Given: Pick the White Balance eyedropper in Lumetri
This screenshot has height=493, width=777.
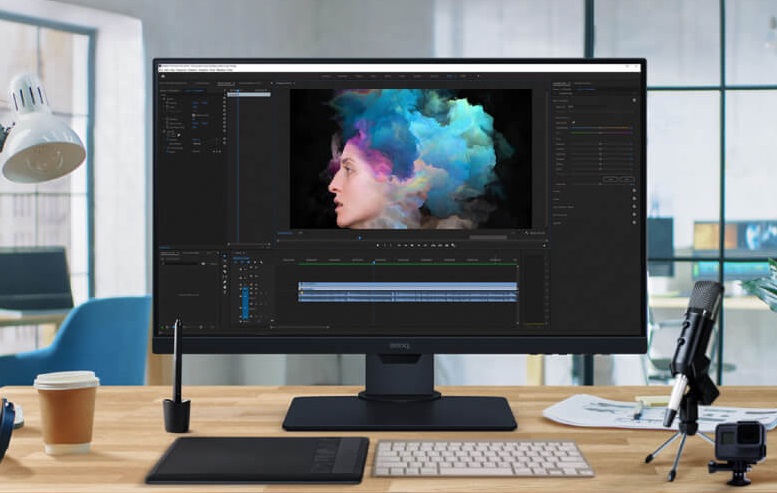Looking at the screenshot, I should coord(573,122).
